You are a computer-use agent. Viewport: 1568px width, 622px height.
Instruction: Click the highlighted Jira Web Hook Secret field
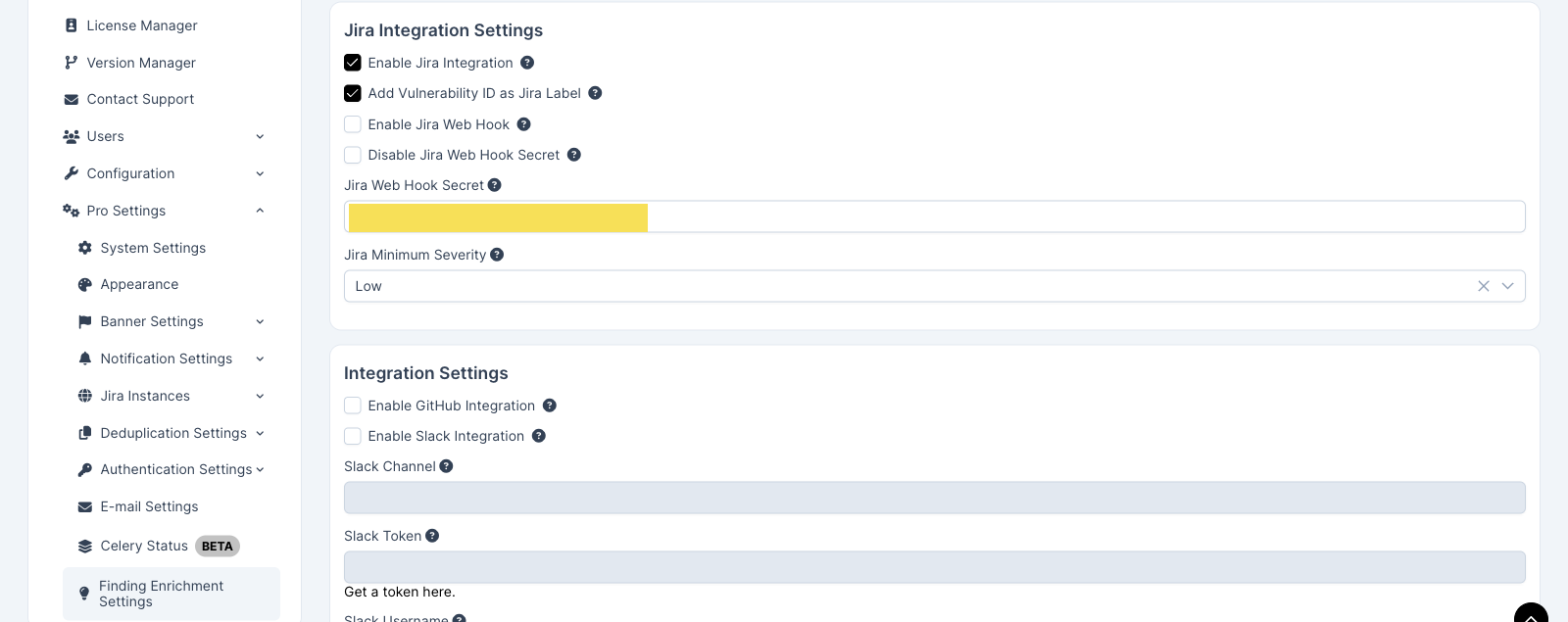click(935, 216)
